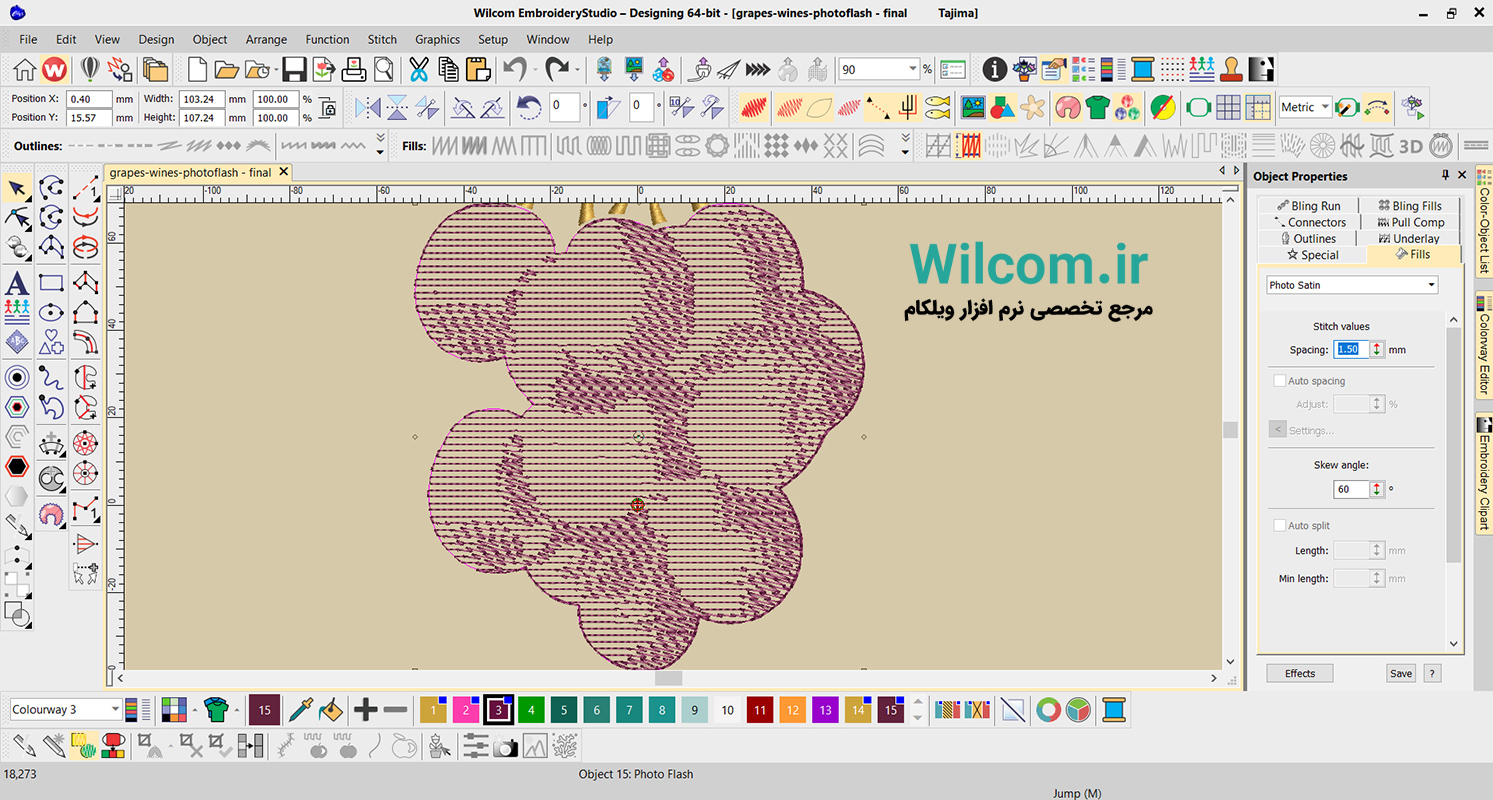Toggle the show bitmap picture icon

(972, 107)
